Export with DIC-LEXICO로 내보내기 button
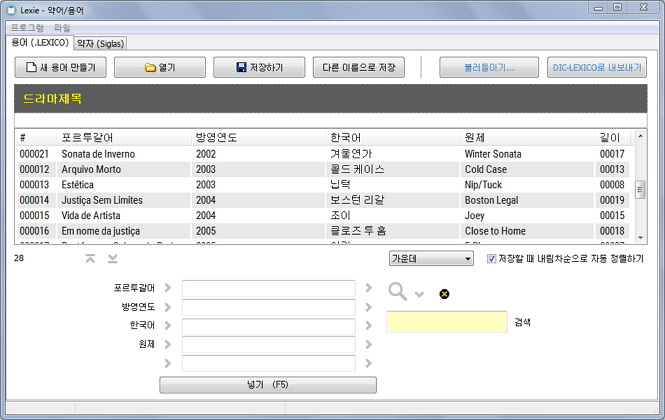665x420 pixels. pyautogui.click(x=597, y=67)
